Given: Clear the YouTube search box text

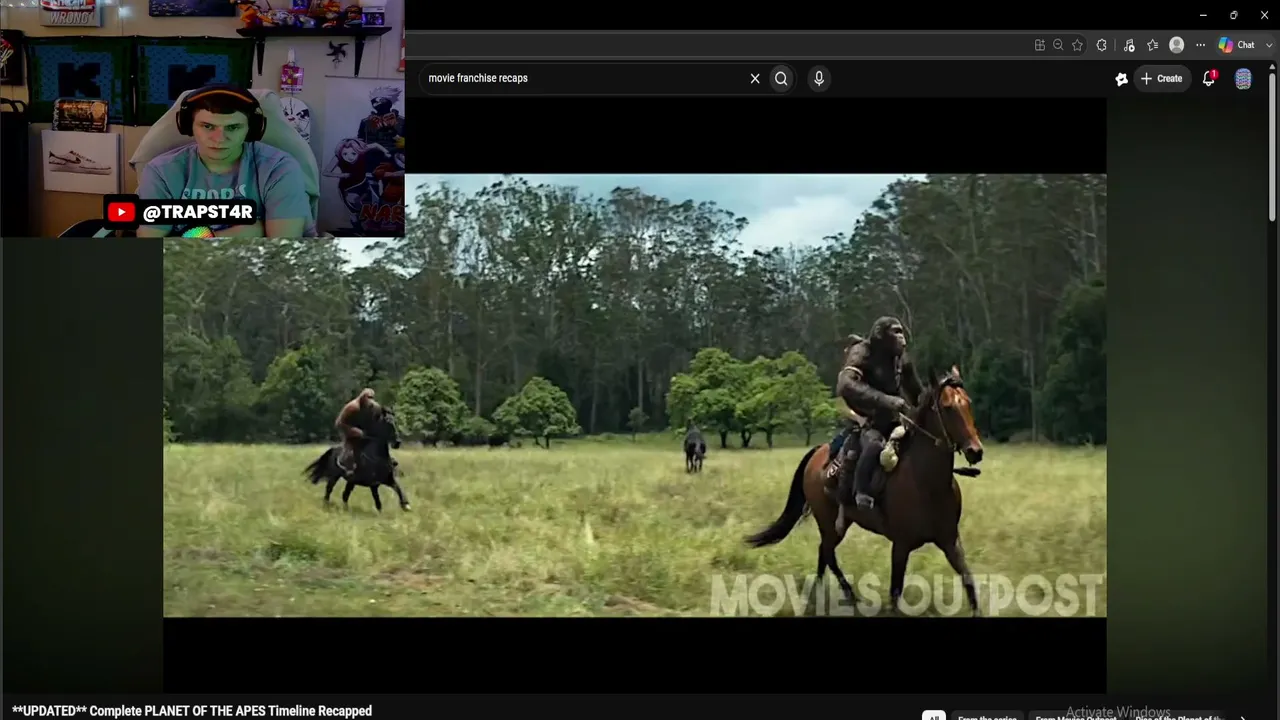Looking at the screenshot, I should (755, 78).
